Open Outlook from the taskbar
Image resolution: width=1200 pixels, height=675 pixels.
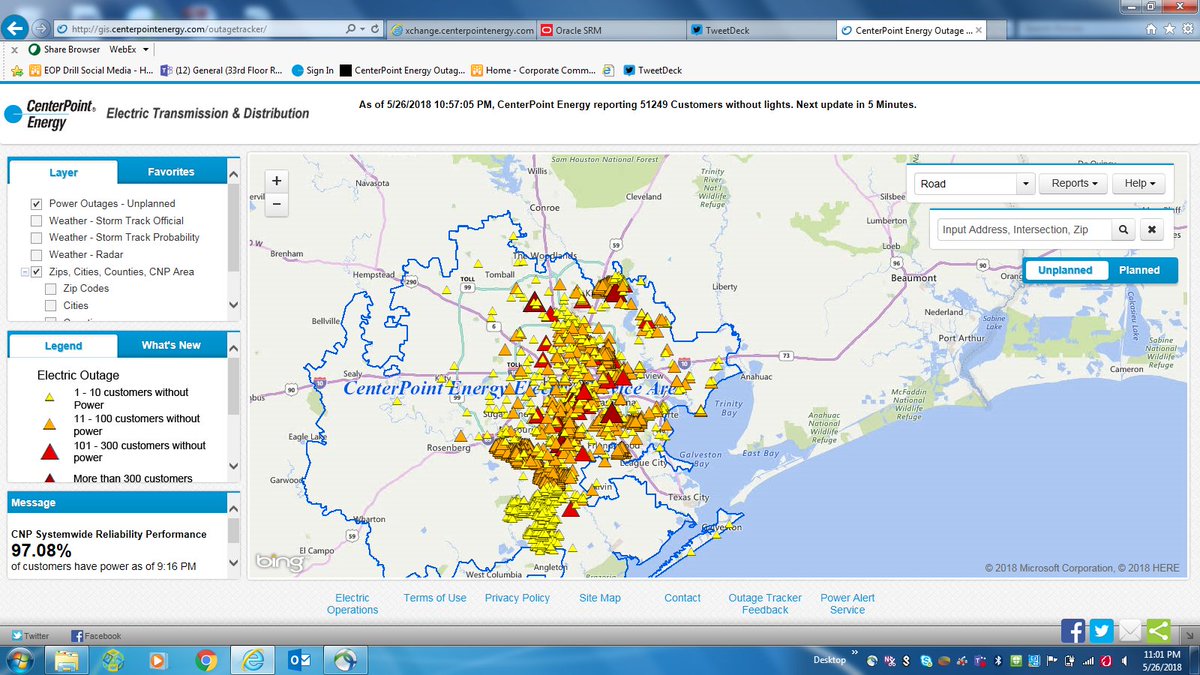click(x=298, y=660)
